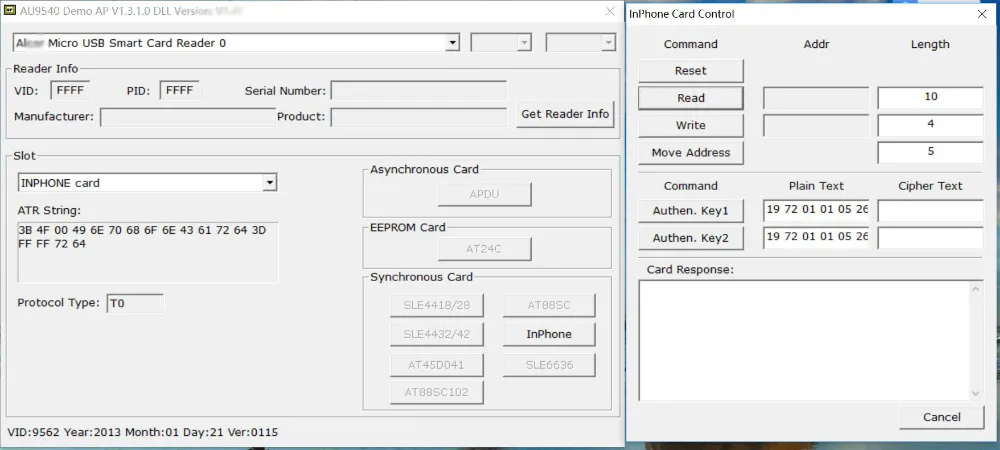Open the InPhone synchronous card control
This screenshot has width=1000, height=450.
[x=548, y=334]
